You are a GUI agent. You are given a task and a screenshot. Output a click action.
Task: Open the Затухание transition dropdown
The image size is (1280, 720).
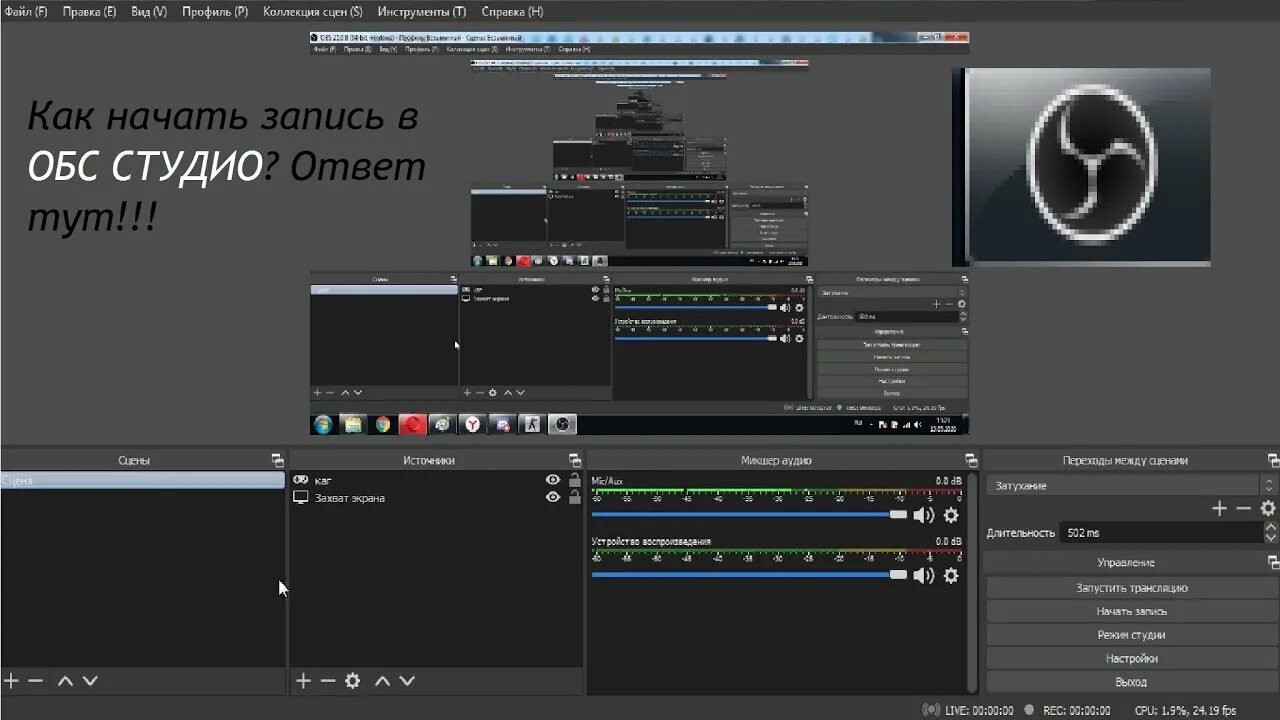point(1131,485)
